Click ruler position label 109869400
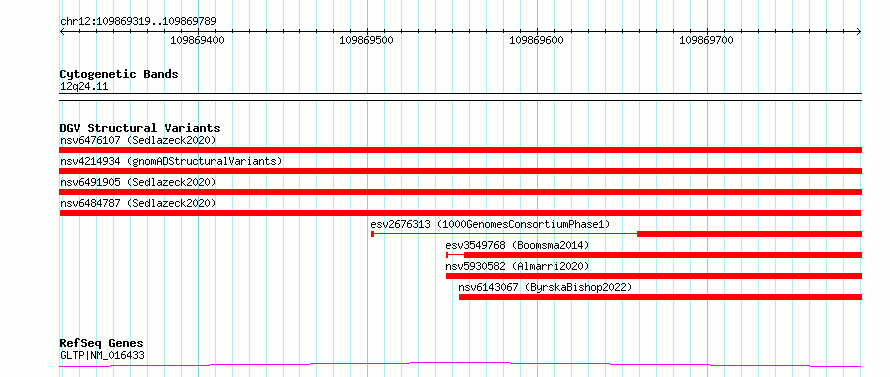The height and width of the screenshot is (377, 890). [x=198, y=40]
